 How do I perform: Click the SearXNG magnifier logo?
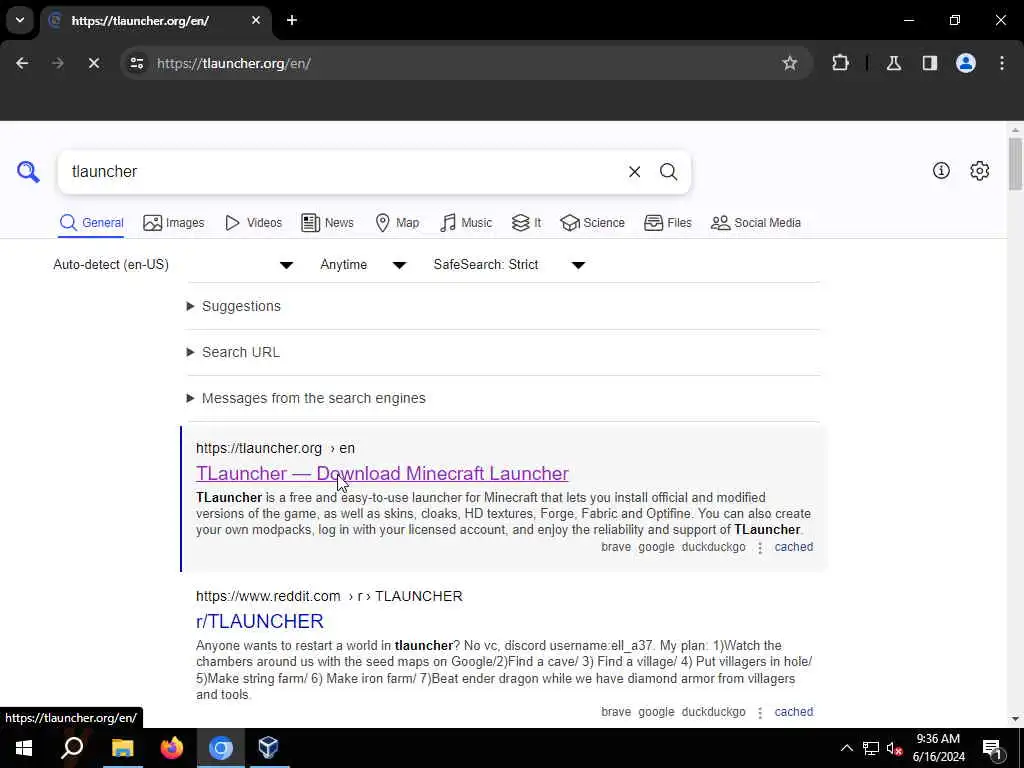[28, 171]
